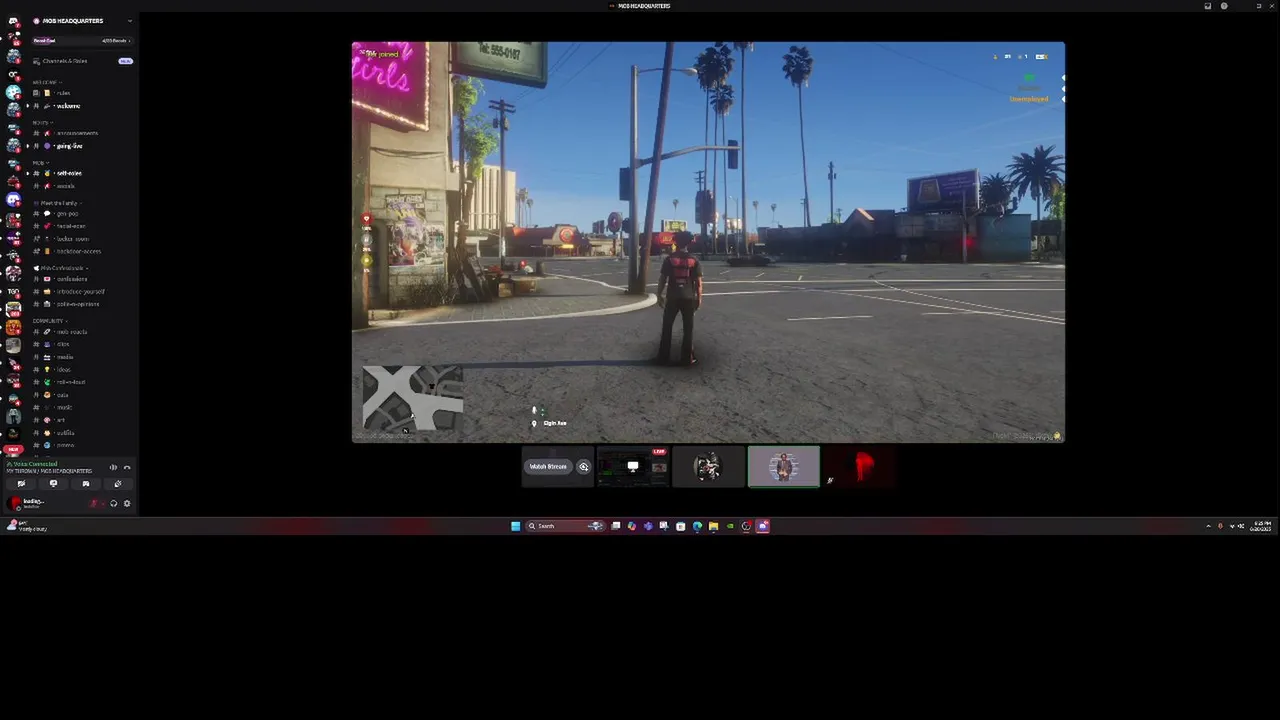Select the red avatar participant tile
This screenshot has height=720, width=1280.
(x=860, y=467)
